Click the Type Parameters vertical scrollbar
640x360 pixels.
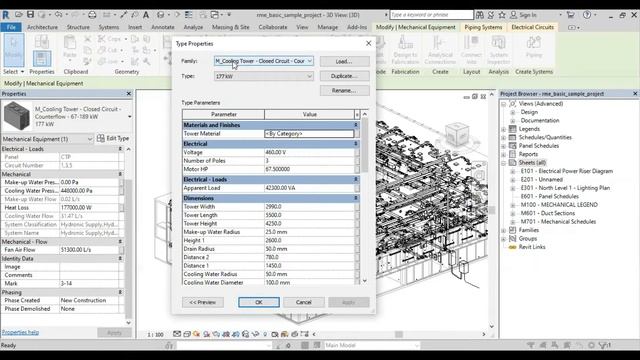364,145
